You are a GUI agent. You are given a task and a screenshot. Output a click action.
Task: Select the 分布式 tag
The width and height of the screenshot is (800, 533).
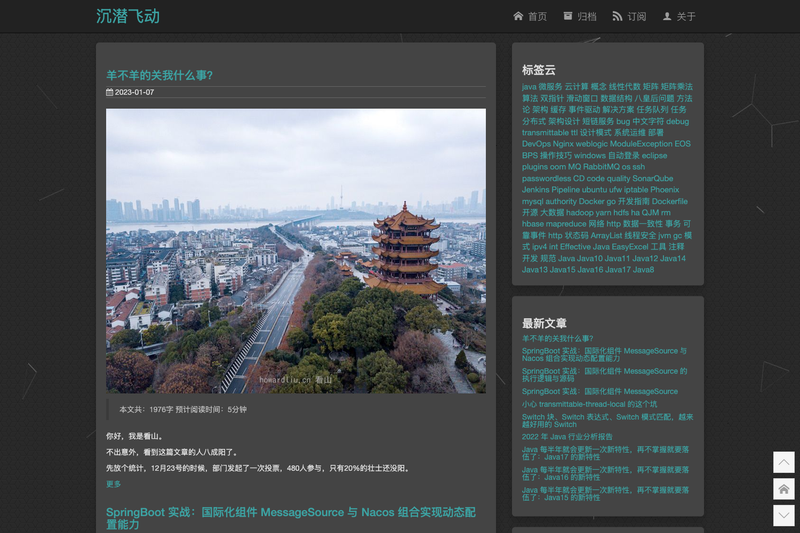click(x=534, y=121)
